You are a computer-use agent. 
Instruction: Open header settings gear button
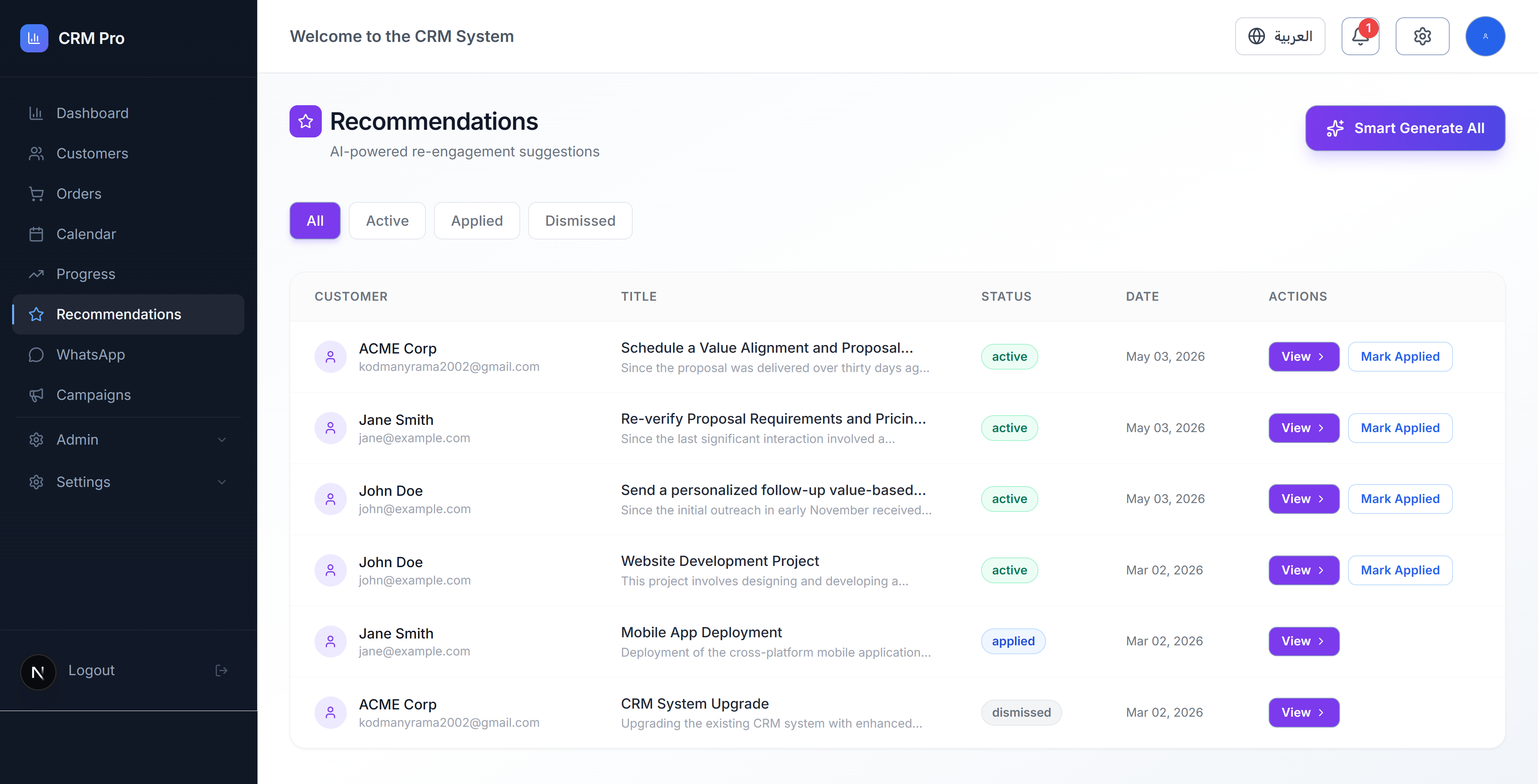(x=1422, y=36)
